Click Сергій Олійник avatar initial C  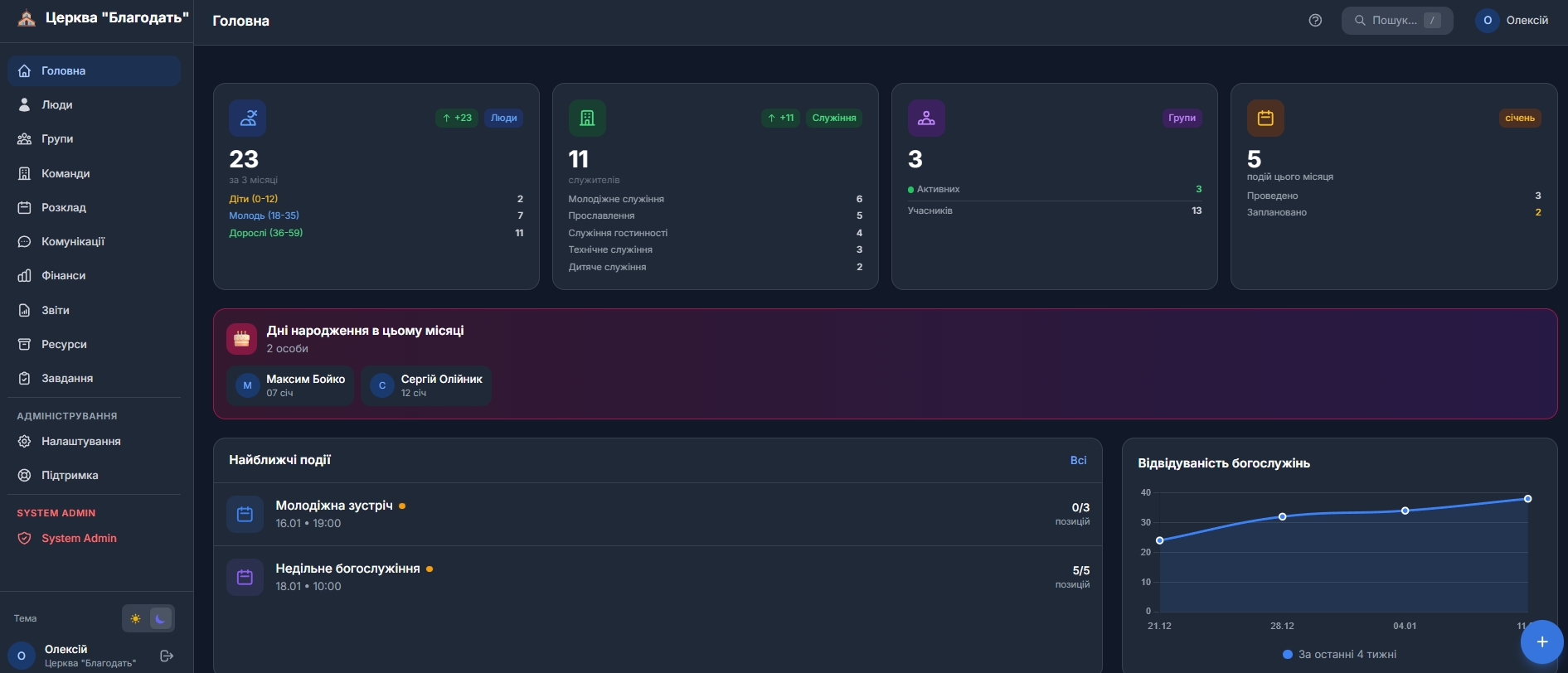382,385
